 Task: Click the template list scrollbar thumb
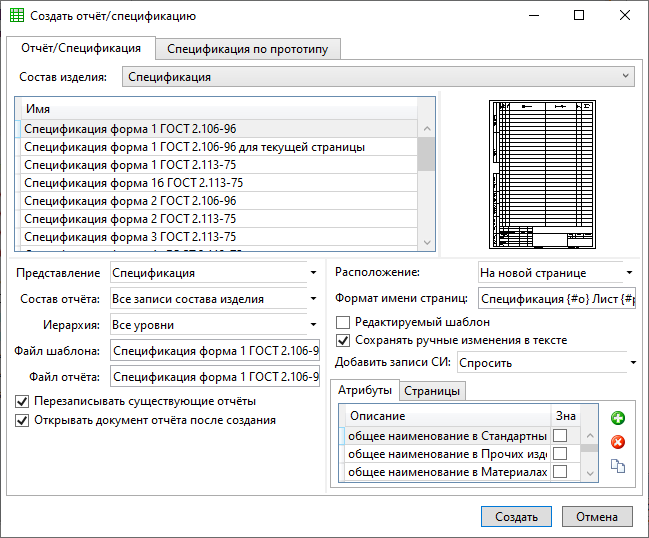(426, 154)
